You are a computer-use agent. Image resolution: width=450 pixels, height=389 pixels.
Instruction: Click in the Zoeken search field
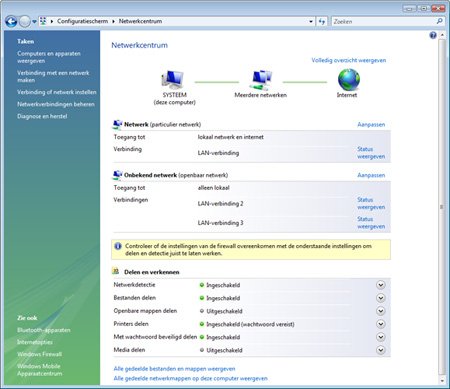[383, 21]
